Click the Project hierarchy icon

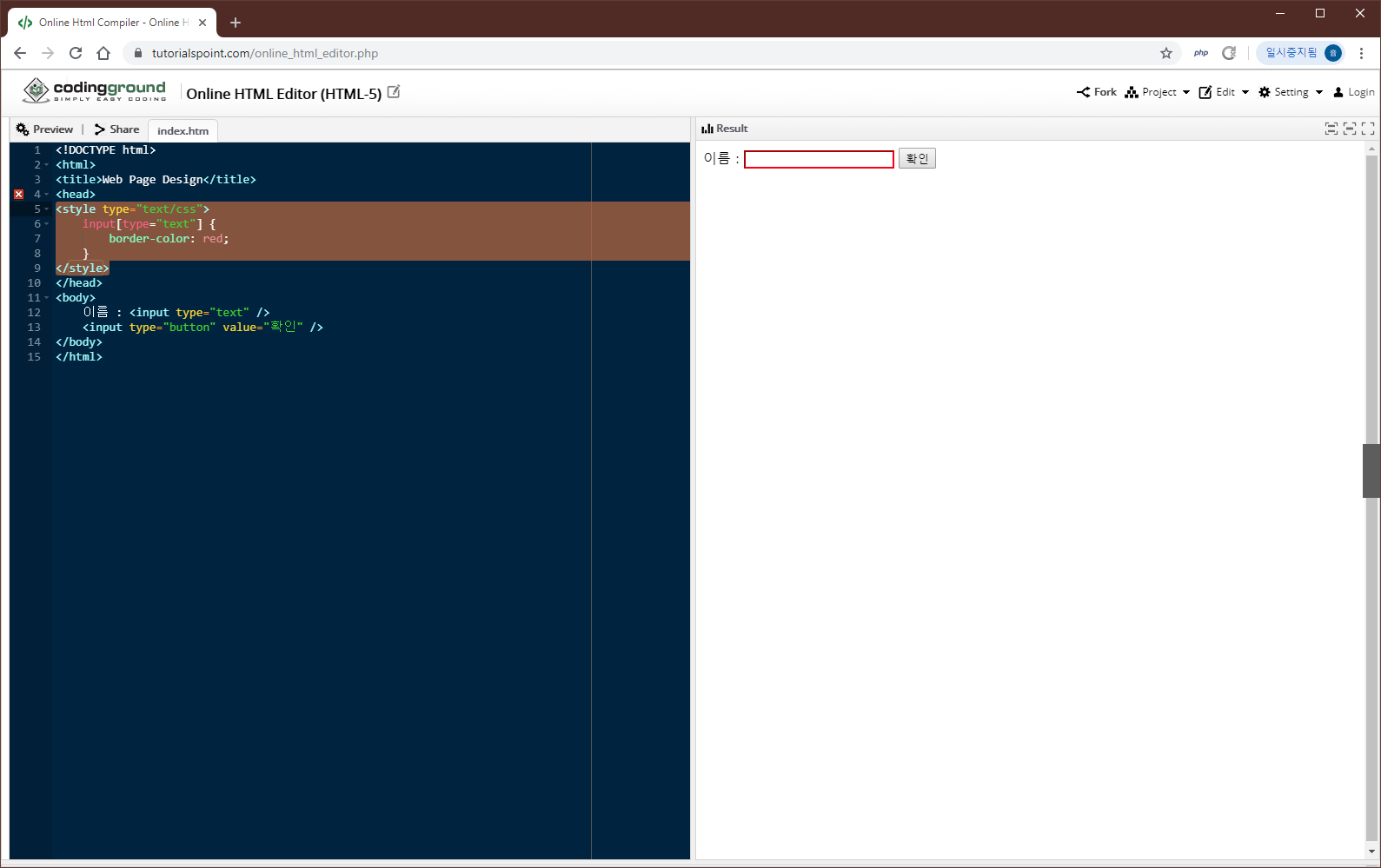1132,92
